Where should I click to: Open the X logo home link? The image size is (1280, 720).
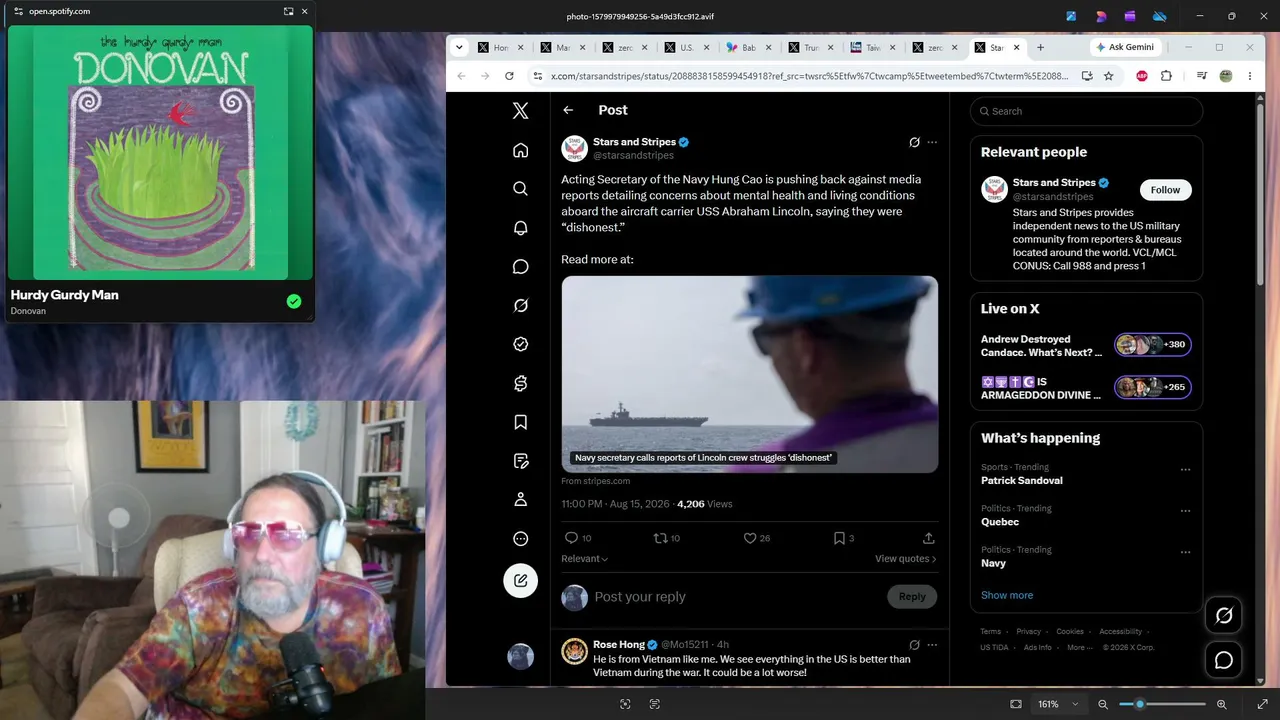tap(520, 111)
